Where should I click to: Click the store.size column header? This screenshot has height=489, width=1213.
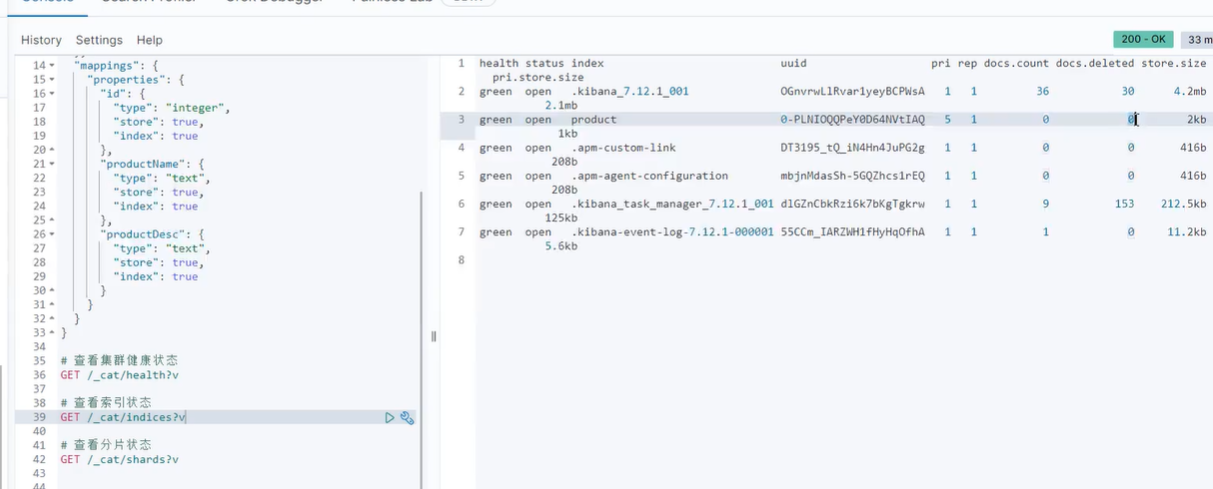point(1174,63)
